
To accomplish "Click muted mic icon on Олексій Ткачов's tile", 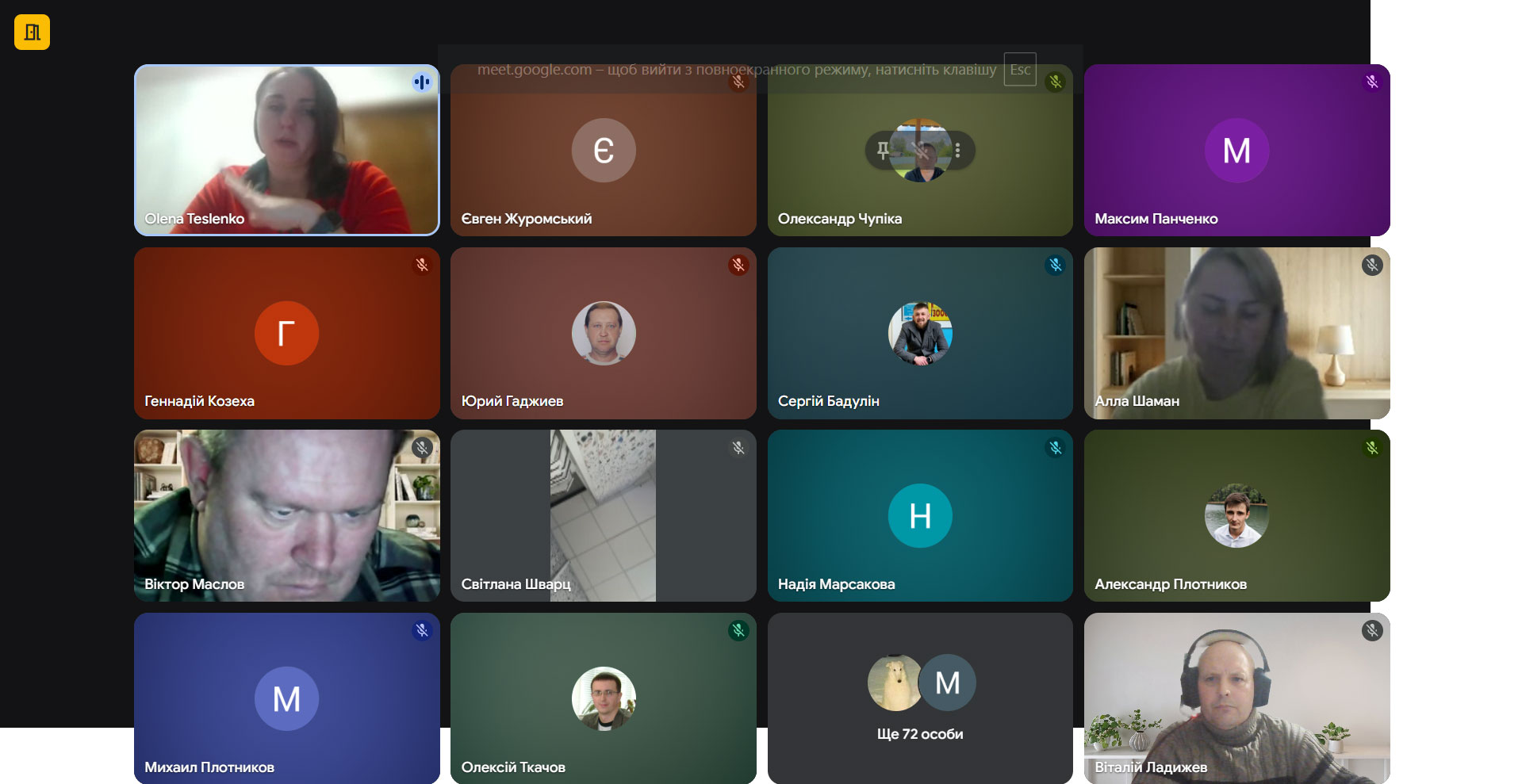I will click(738, 630).
